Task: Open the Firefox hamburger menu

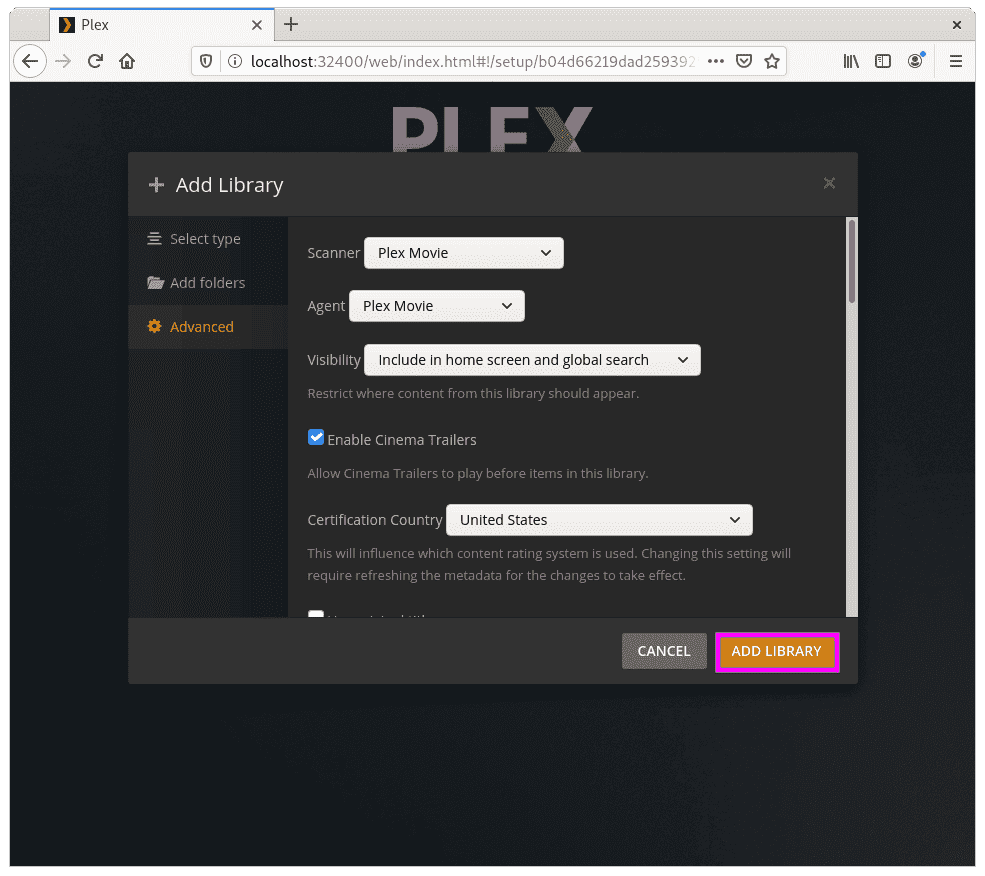Action: (x=956, y=61)
